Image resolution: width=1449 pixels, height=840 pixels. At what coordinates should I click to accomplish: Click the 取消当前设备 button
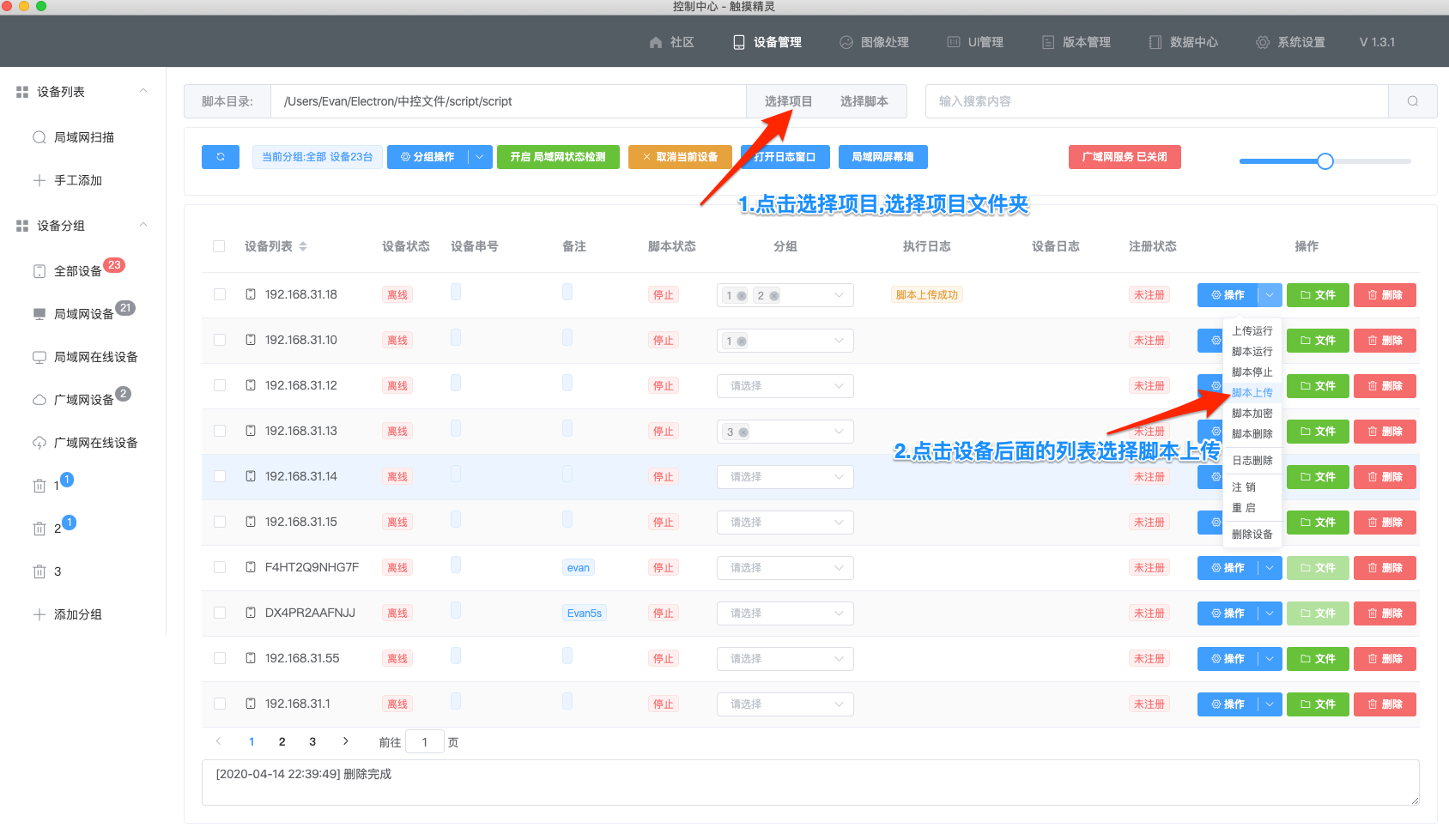(680, 157)
